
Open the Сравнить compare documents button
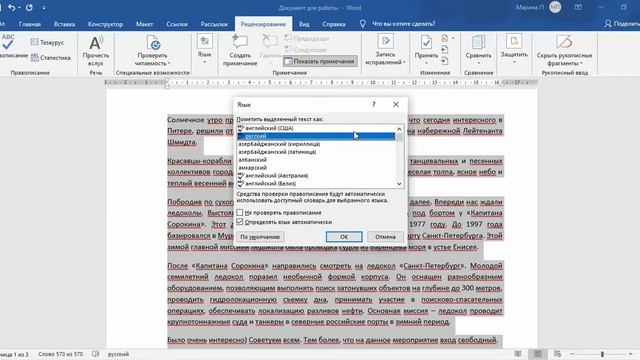click(478, 49)
